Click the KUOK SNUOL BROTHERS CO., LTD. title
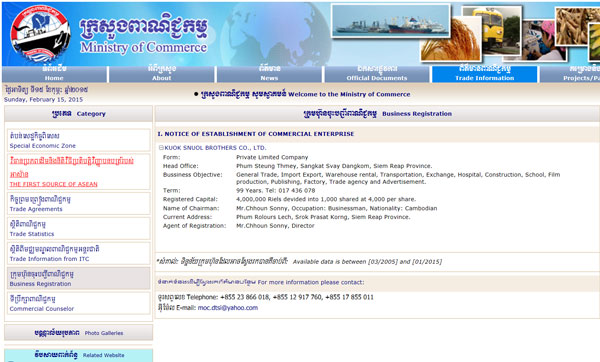Image resolution: width=600 pixels, height=362 pixels. point(215,148)
